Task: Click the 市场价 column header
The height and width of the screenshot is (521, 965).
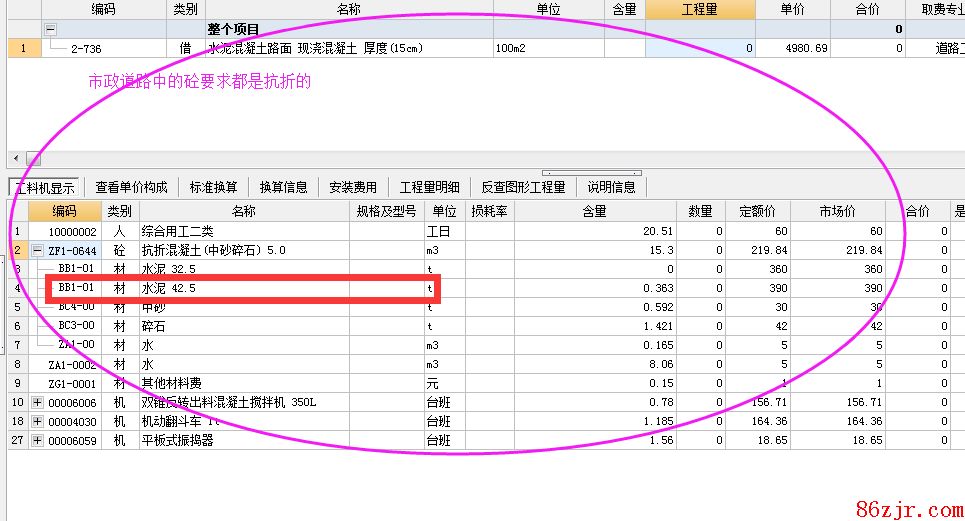Action: pos(837,211)
